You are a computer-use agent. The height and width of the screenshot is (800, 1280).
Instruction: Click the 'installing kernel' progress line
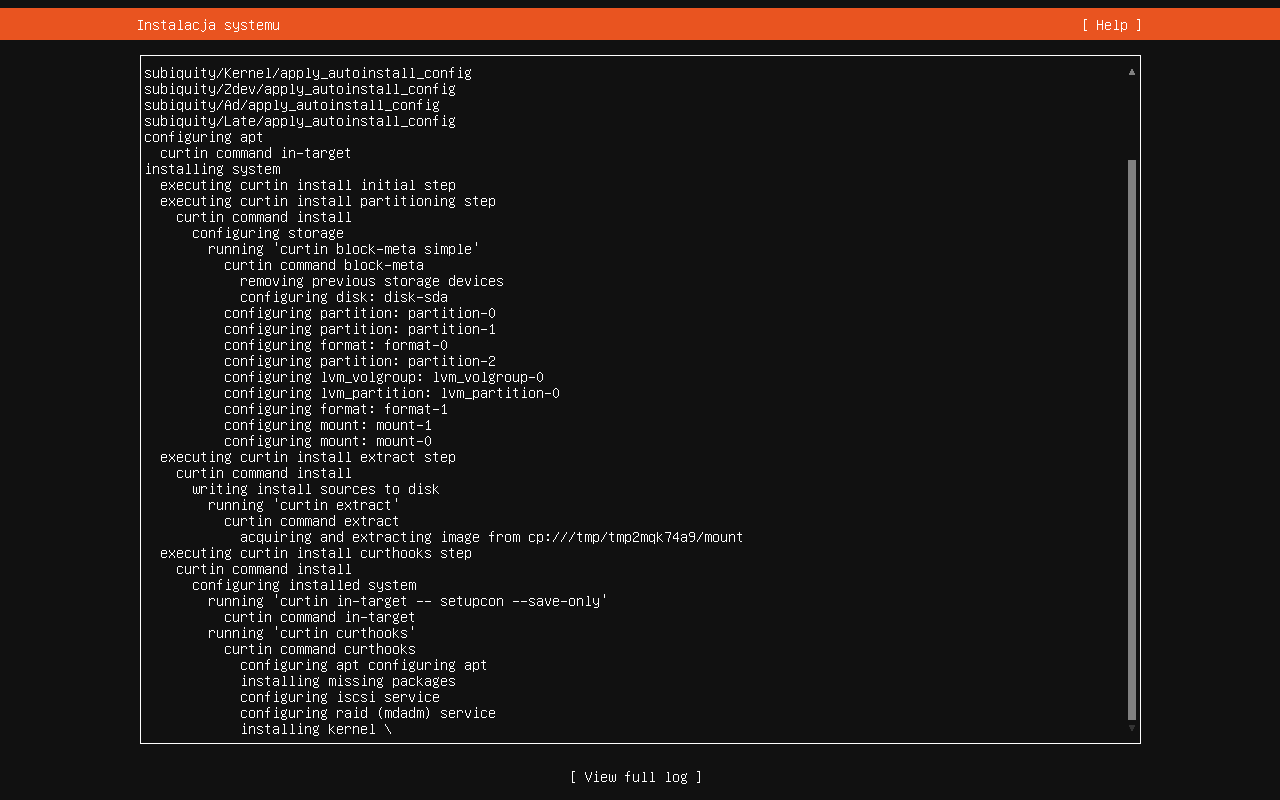click(x=316, y=729)
